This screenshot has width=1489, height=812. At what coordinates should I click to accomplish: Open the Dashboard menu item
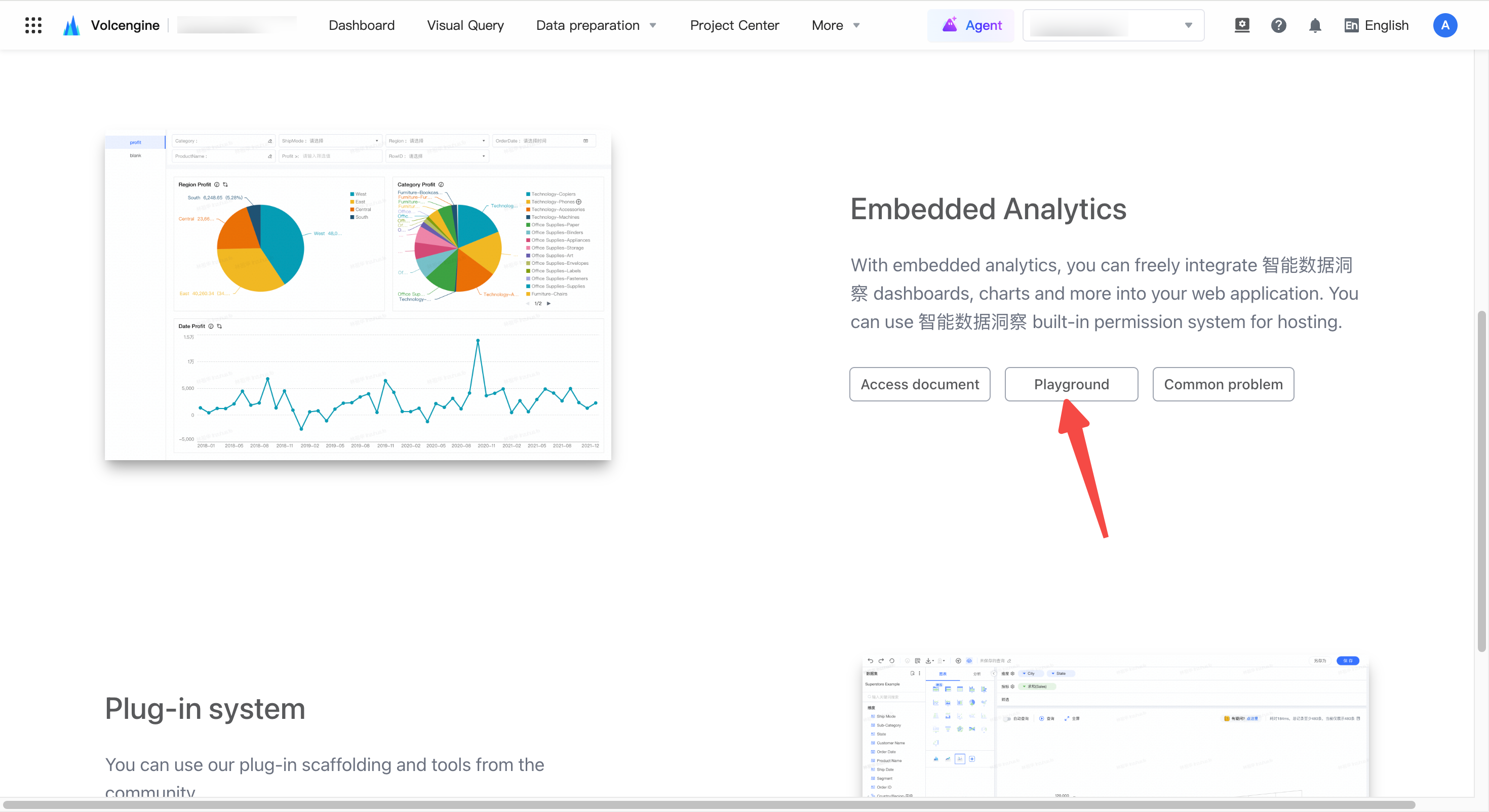[361, 25]
